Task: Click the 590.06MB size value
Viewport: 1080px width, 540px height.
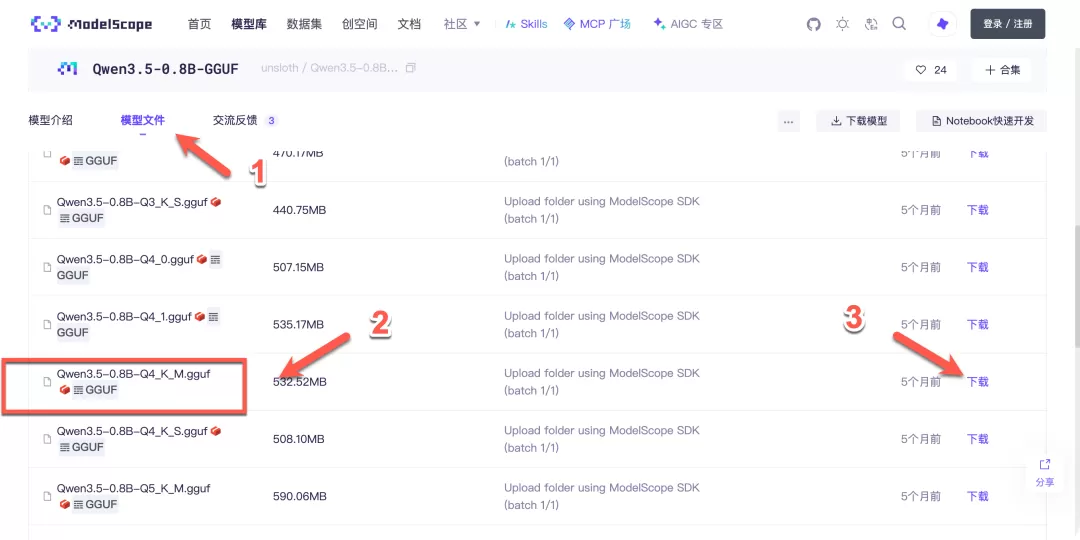Action: tap(300, 496)
